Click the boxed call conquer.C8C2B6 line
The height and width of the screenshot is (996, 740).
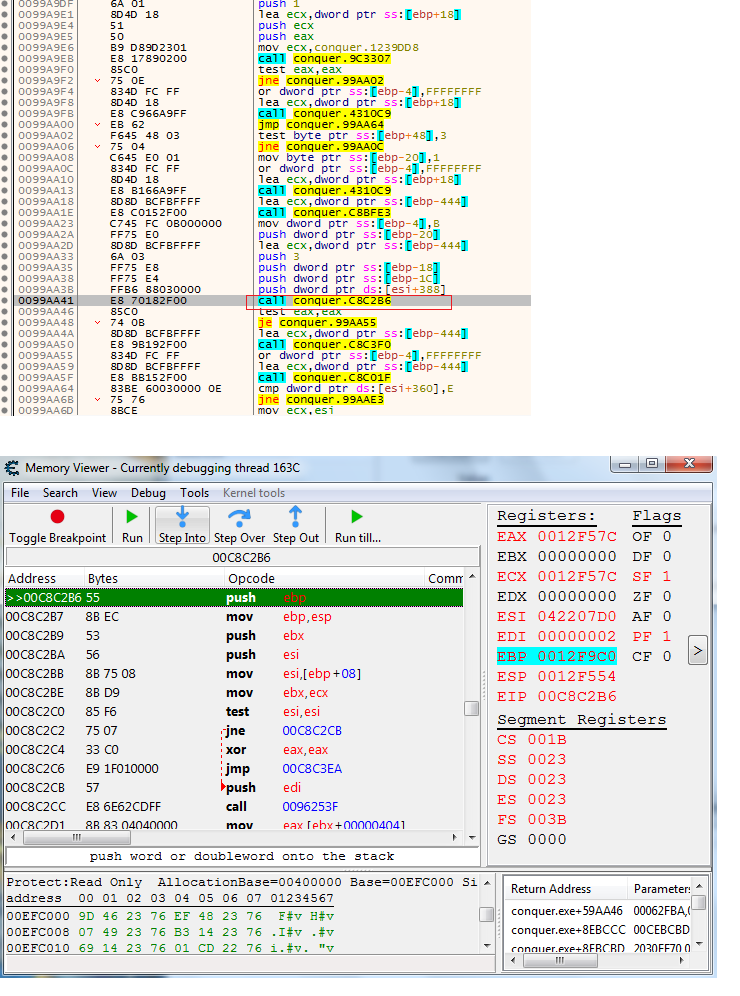point(349,302)
